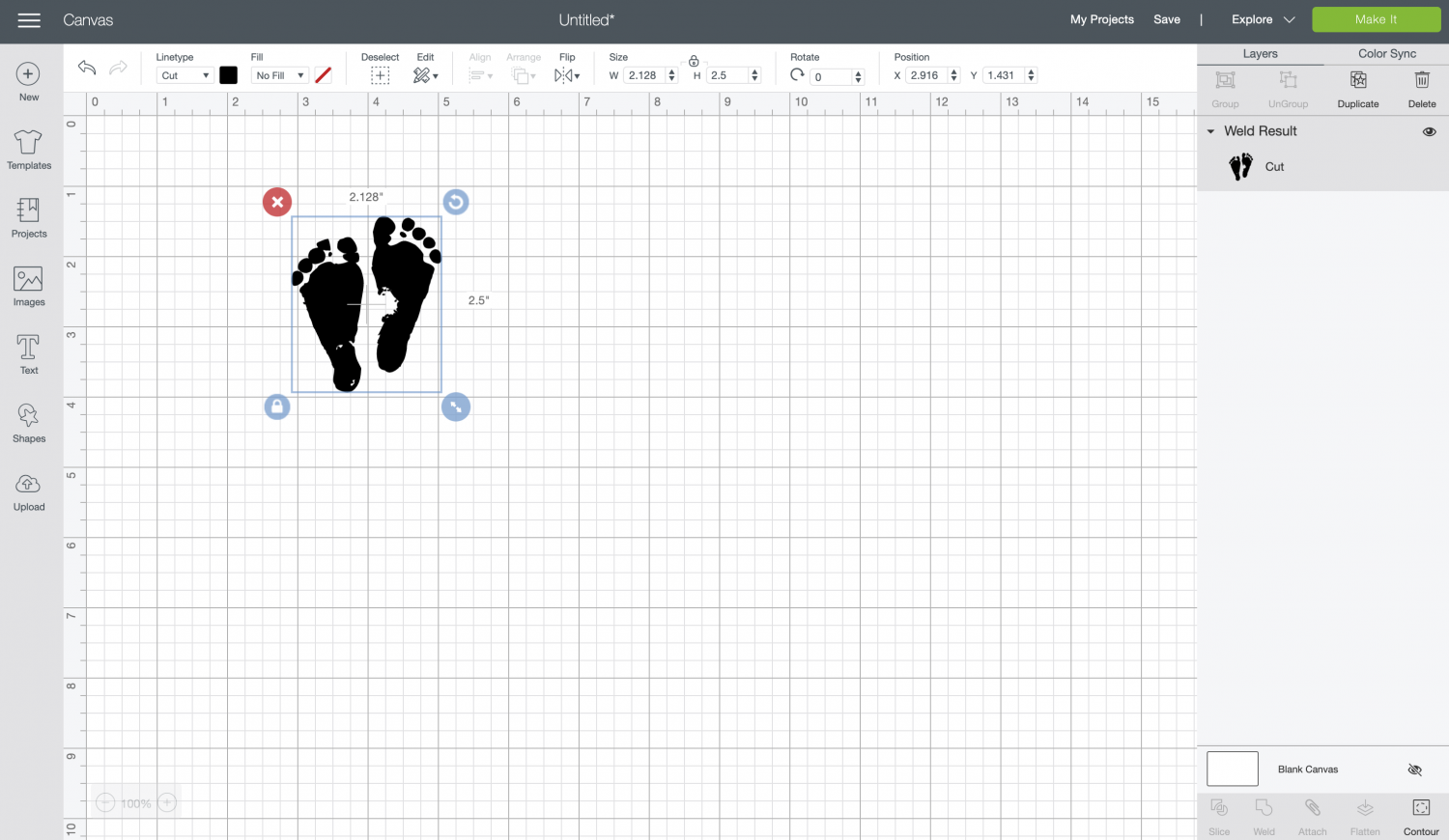Open the Shapes panel

click(29, 423)
